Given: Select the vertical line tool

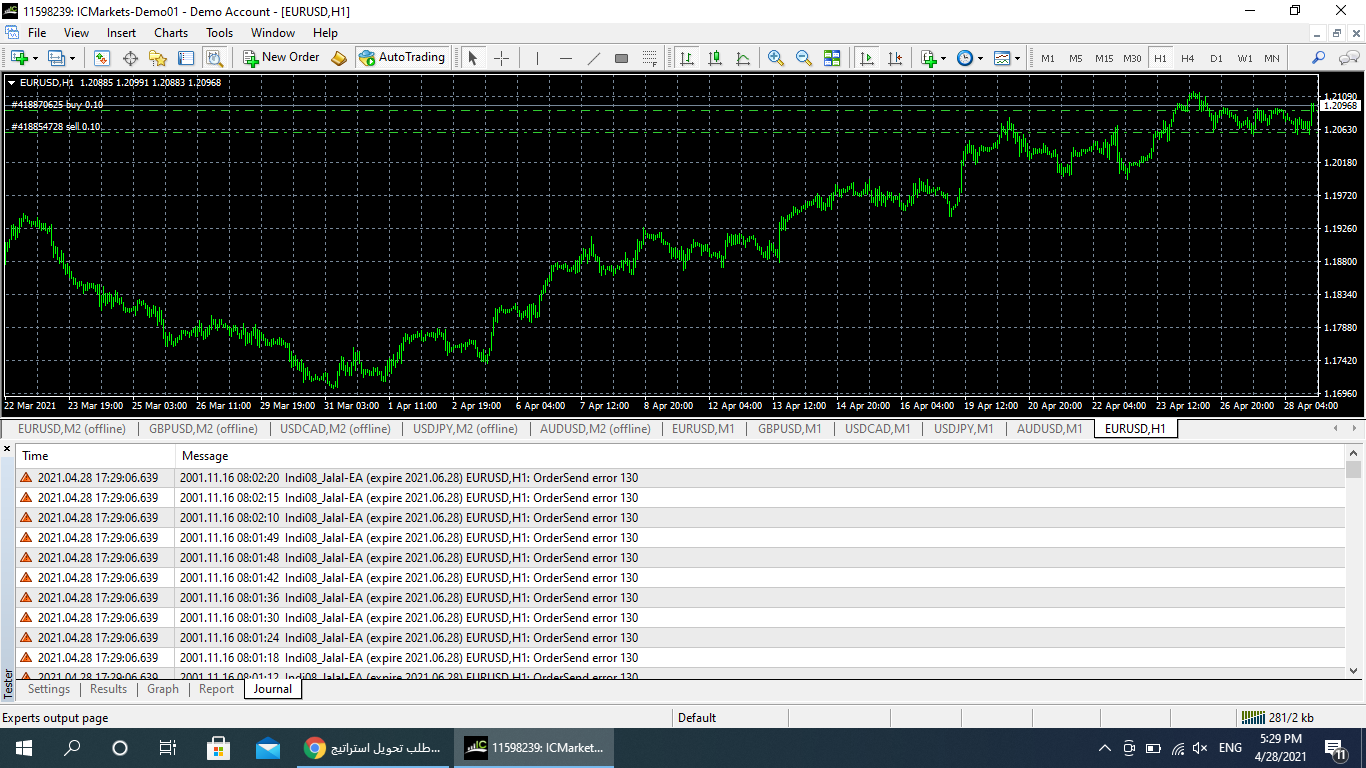Looking at the screenshot, I should (x=537, y=58).
